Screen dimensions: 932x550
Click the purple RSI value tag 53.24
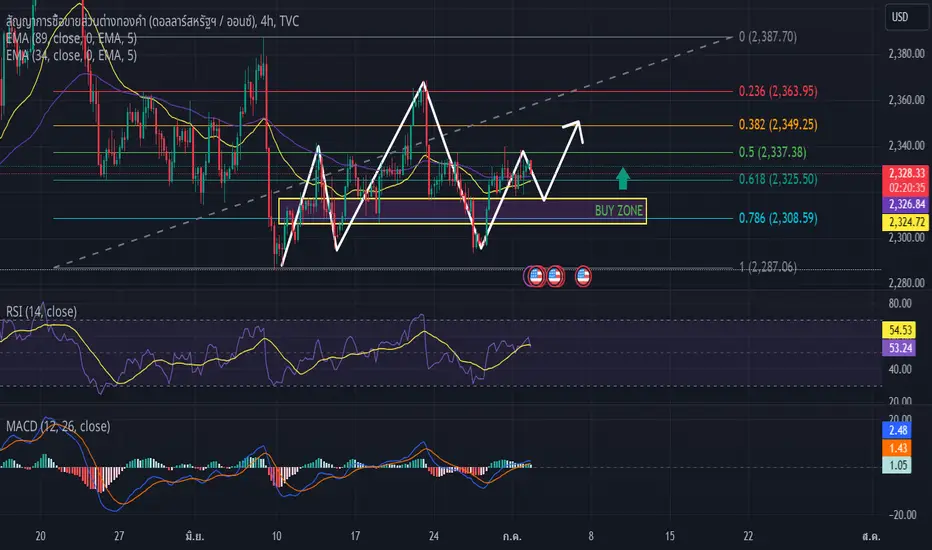pos(900,348)
